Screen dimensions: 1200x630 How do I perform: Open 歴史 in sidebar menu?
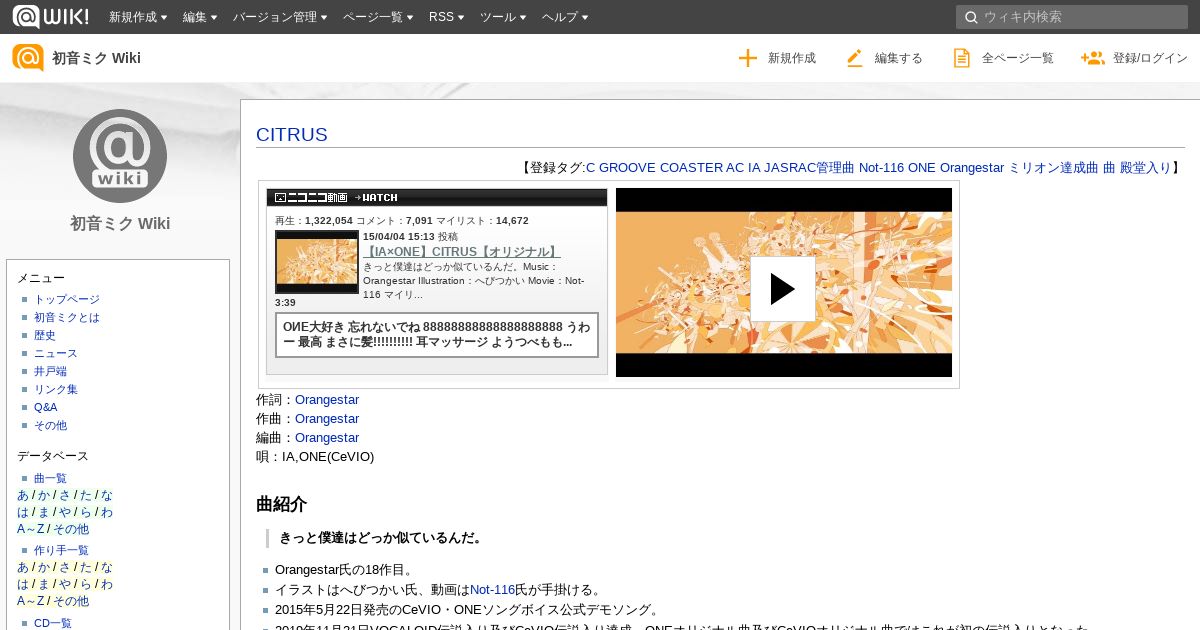click(x=45, y=335)
